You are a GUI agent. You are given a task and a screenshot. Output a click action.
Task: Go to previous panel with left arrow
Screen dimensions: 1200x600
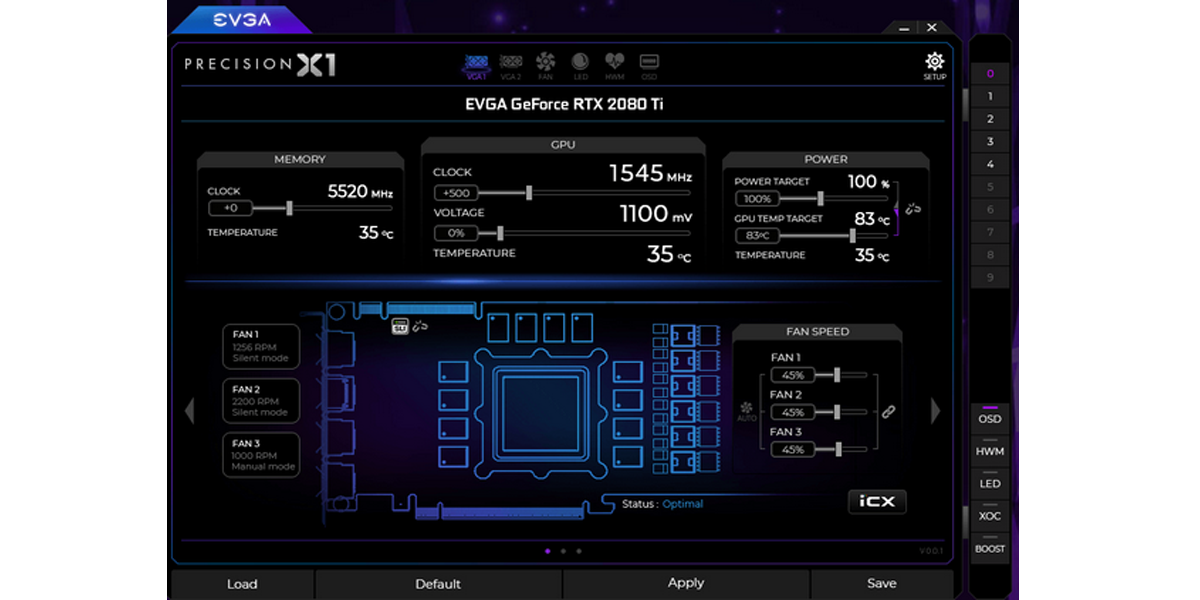(x=189, y=410)
